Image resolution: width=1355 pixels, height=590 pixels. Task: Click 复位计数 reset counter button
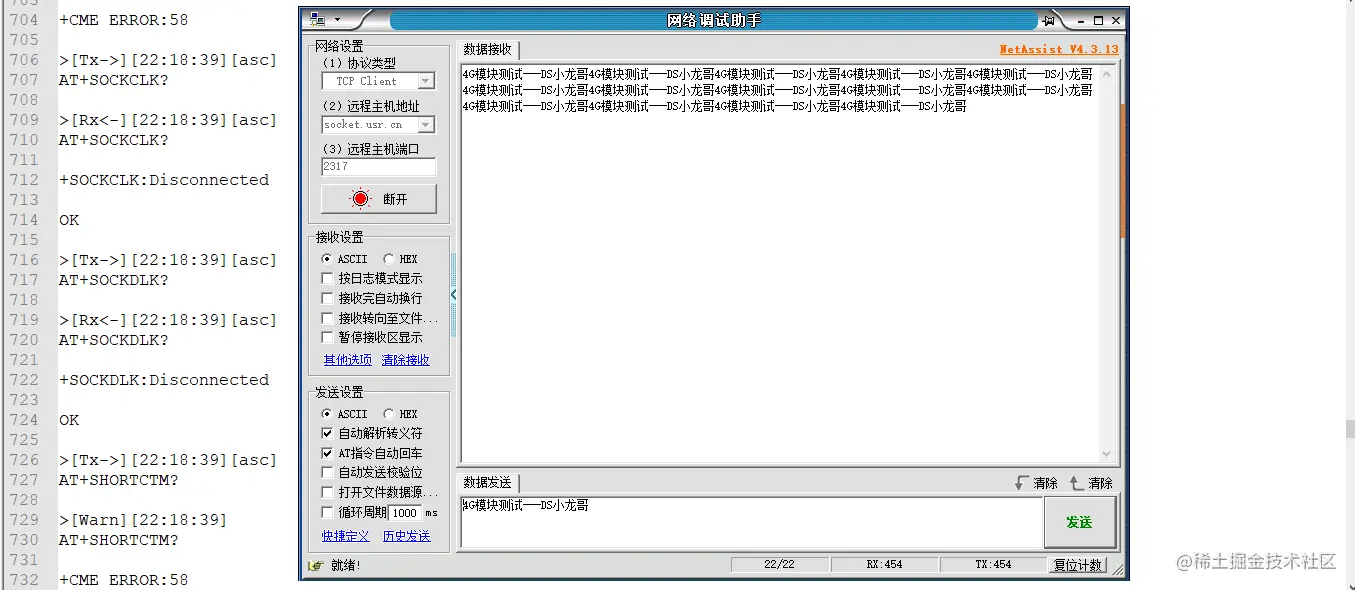coord(1078,565)
